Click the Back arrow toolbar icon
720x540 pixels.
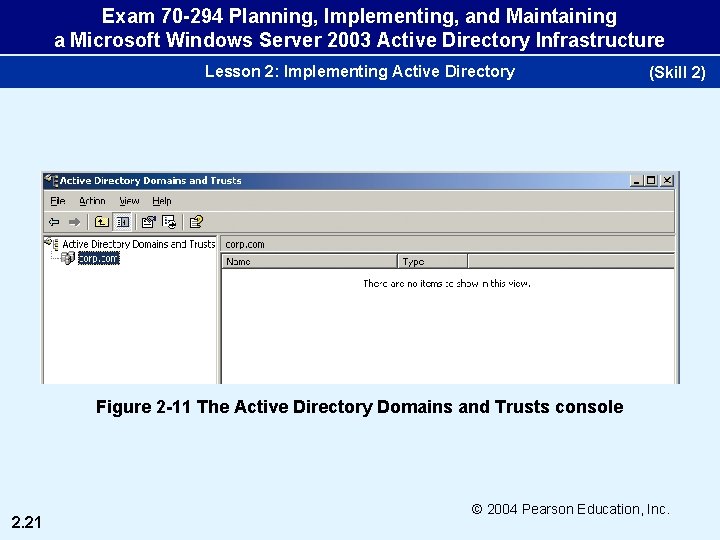tap(54, 222)
